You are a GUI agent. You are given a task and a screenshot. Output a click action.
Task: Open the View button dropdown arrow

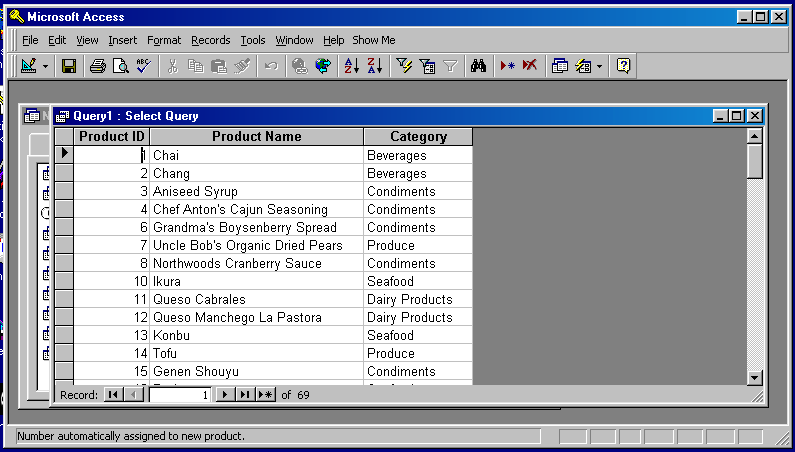(x=46, y=66)
